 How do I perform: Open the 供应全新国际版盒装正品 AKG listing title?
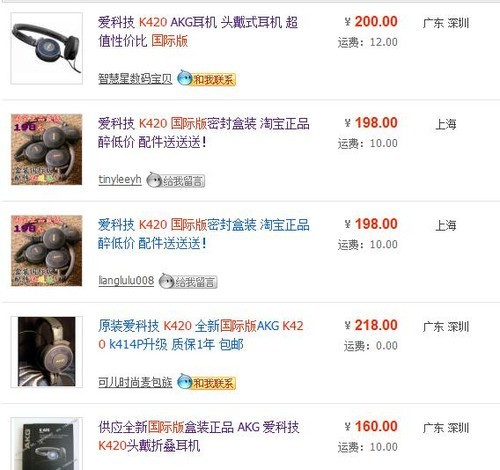pyautogui.click(x=199, y=436)
